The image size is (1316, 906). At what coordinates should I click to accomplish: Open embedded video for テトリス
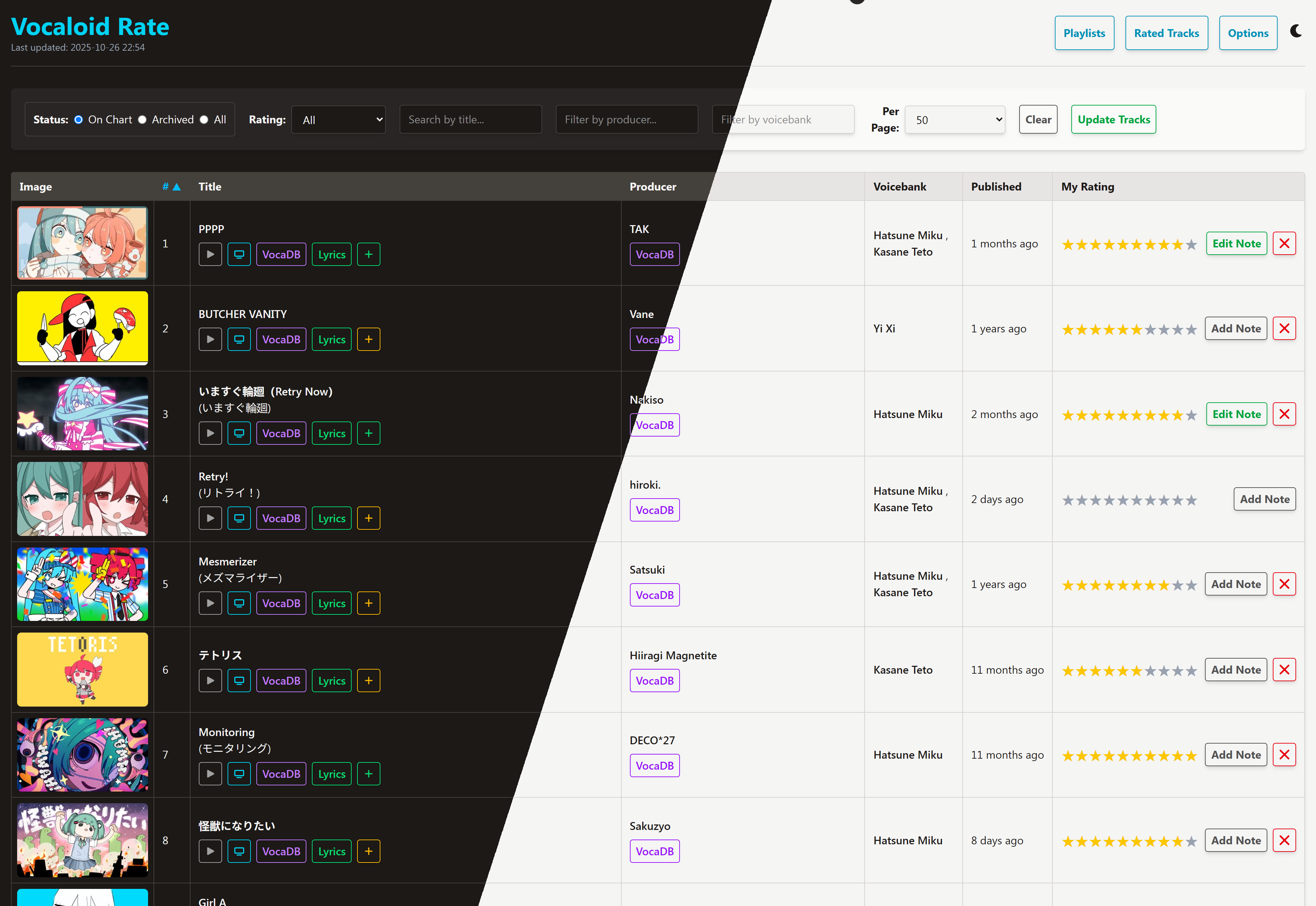tap(239, 681)
